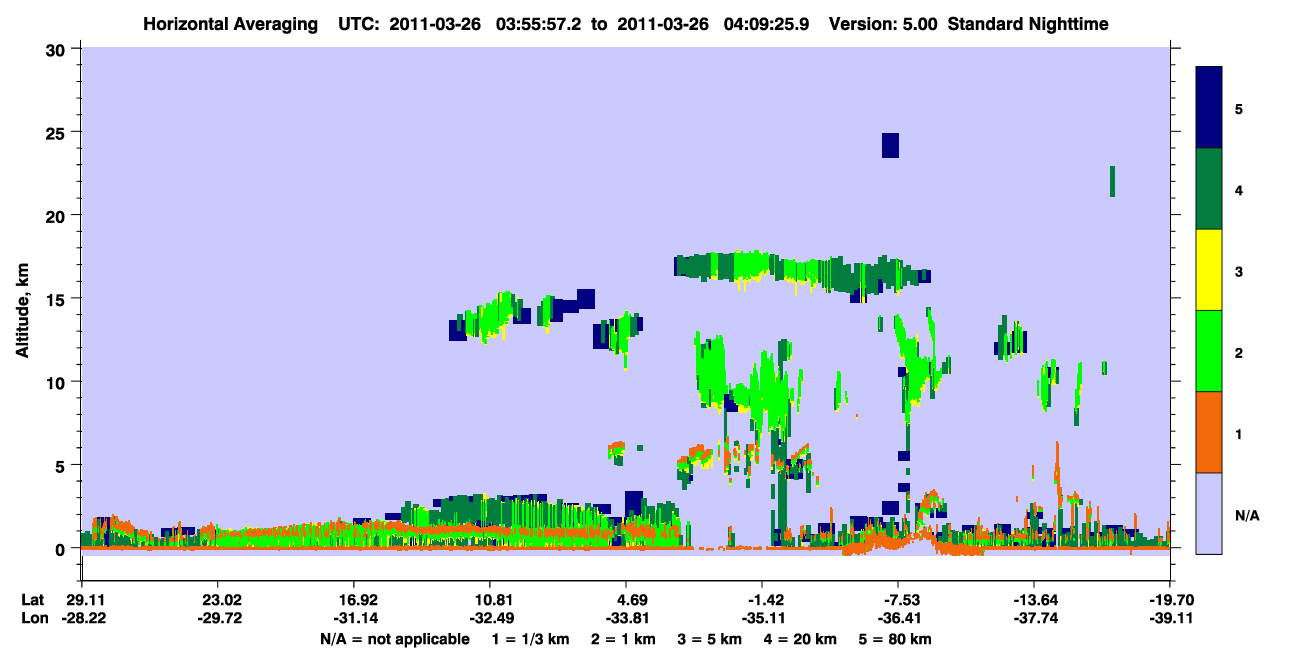Click the latitude value -1.42
The width and height of the screenshot is (1300, 667).
(762, 600)
